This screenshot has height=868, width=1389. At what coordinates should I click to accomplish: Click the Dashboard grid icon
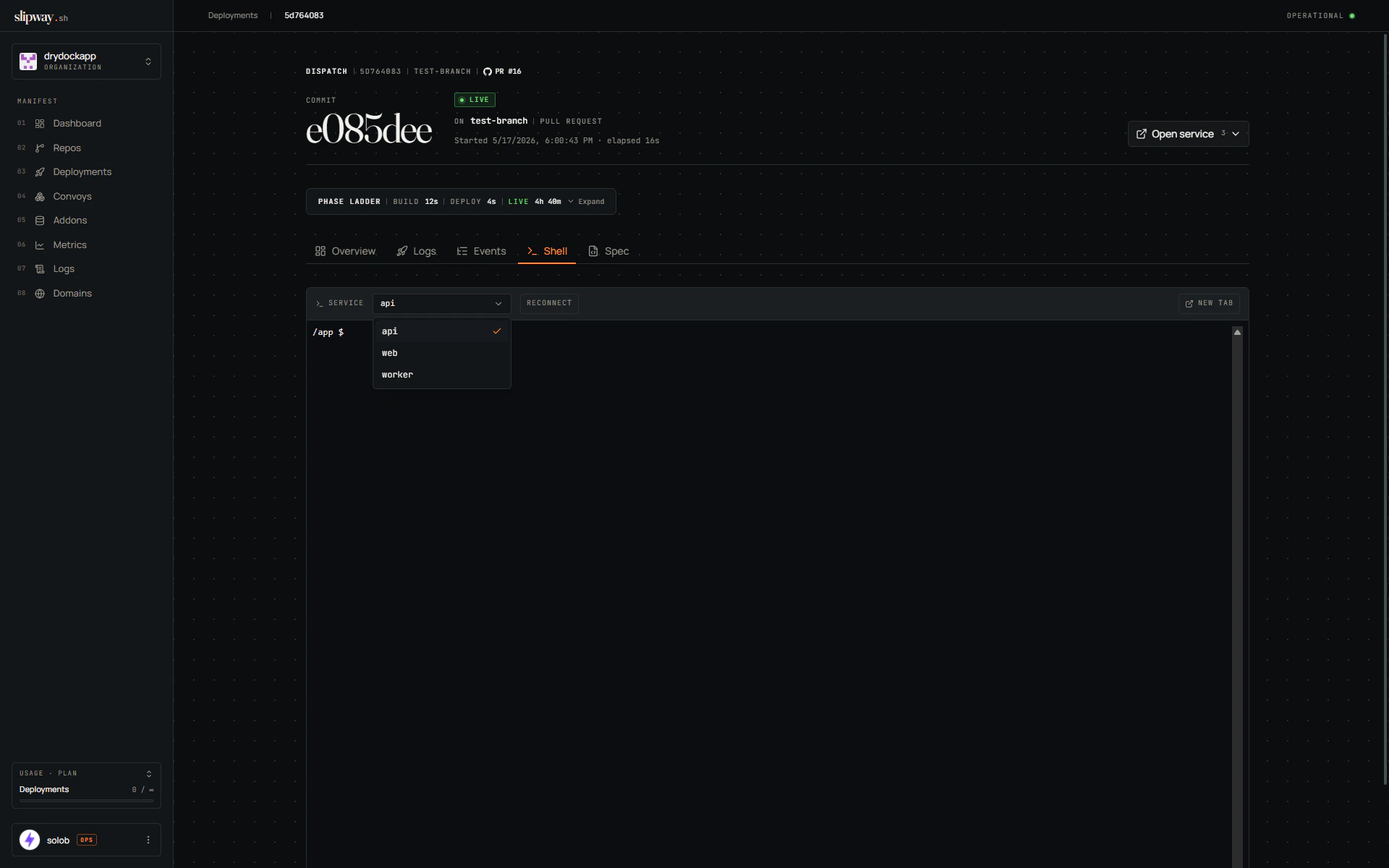click(40, 124)
